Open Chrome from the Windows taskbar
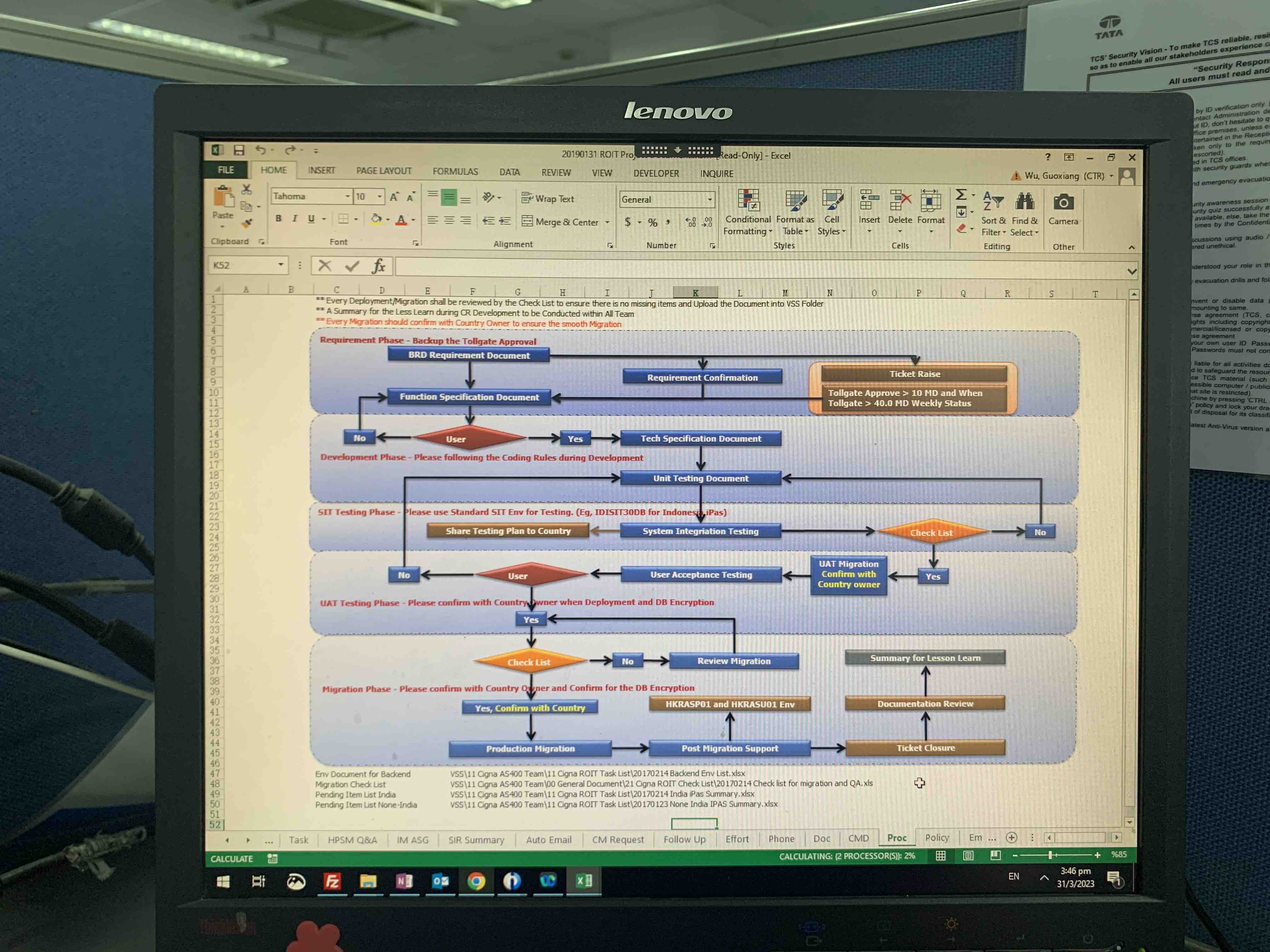Image resolution: width=1270 pixels, height=952 pixels. [x=476, y=881]
